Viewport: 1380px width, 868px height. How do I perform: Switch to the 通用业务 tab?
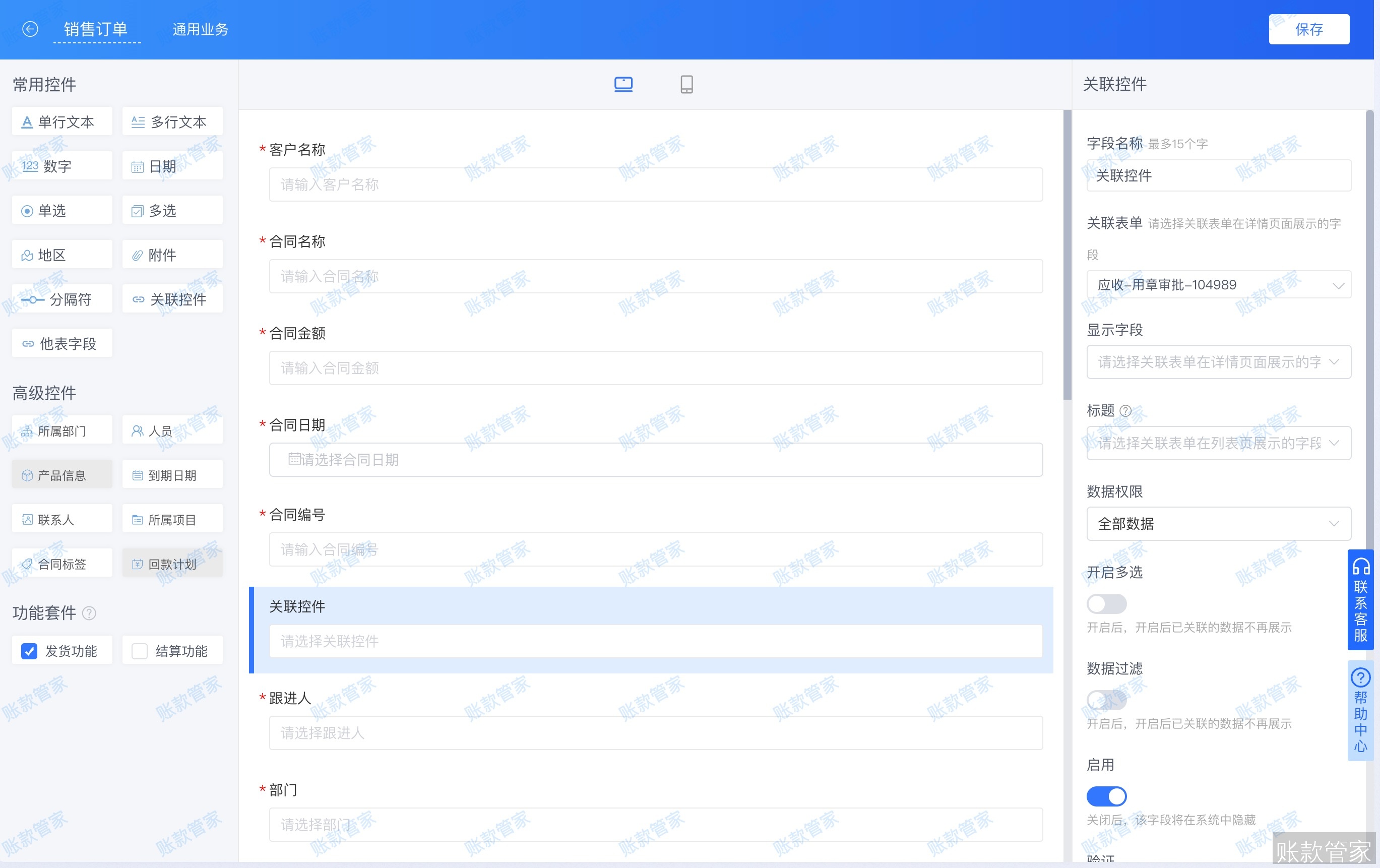pyautogui.click(x=200, y=29)
